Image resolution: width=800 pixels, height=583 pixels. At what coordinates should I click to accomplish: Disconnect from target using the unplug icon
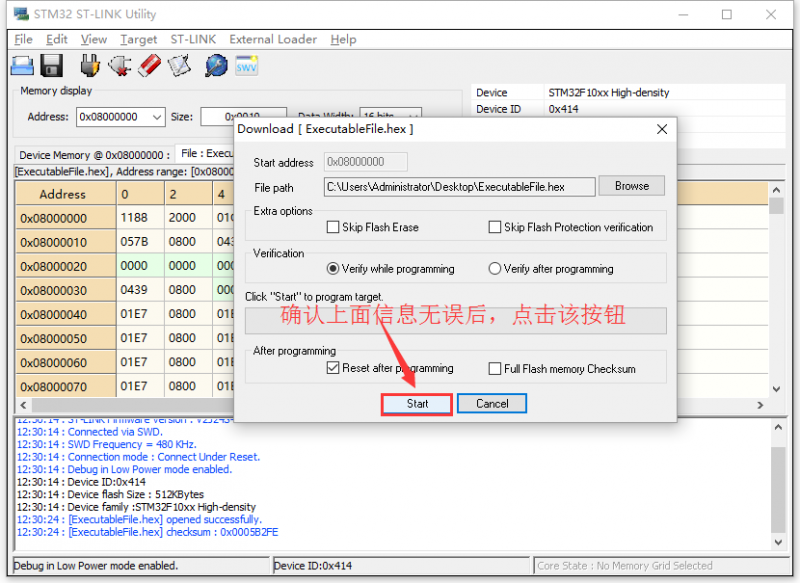click(x=120, y=66)
